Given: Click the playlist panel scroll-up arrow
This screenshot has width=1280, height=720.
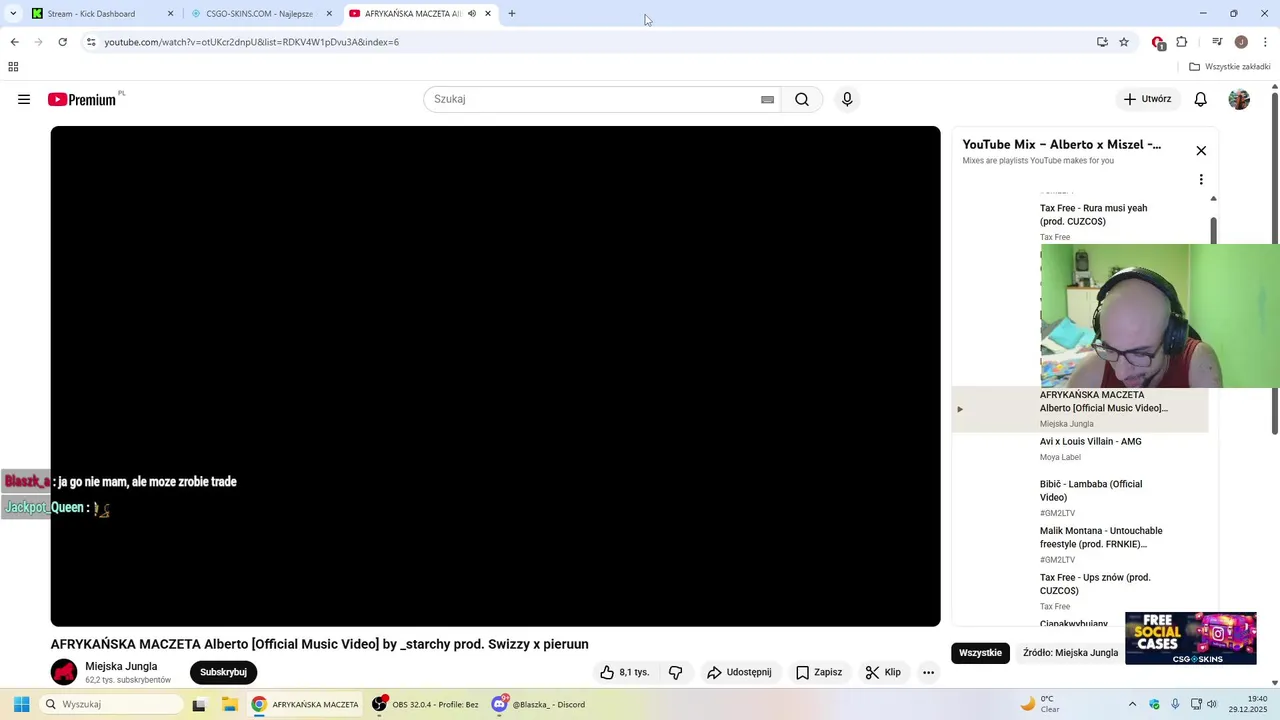Looking at the screenshot, I should pos(1213,198).
